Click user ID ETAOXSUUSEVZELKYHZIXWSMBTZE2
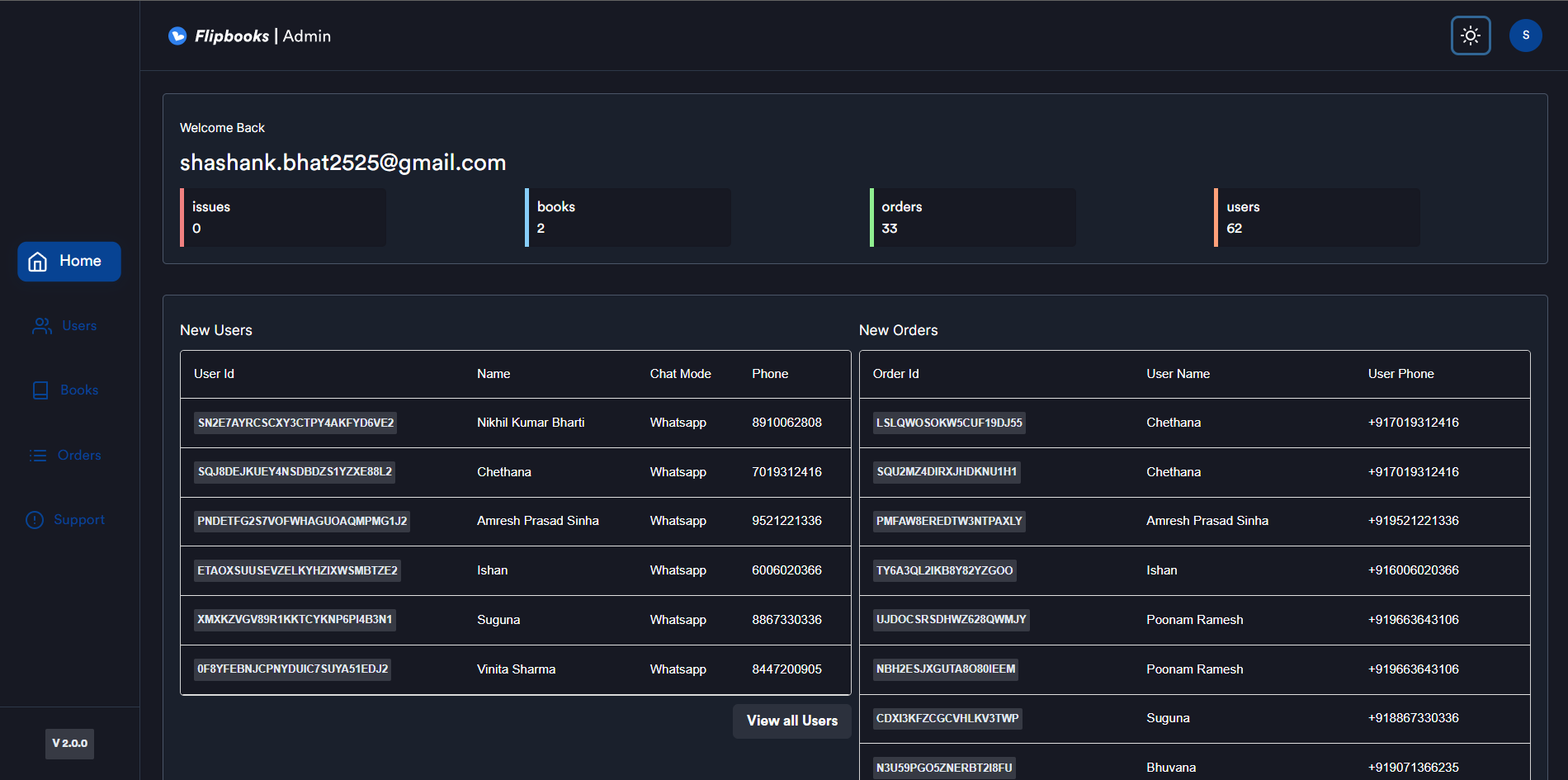Screen dimensions: 1568x780 [297, 571]
